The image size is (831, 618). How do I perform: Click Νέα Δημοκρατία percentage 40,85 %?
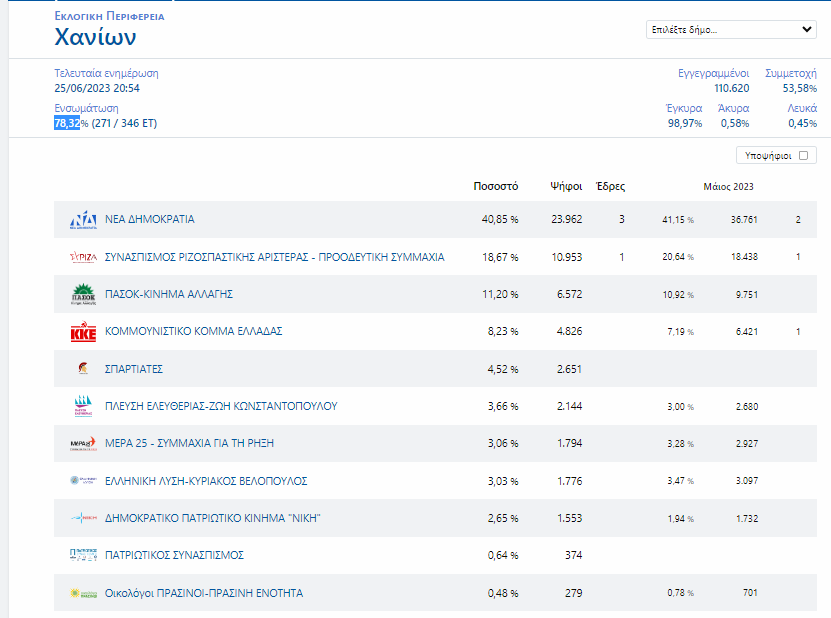(x=500, y=219)
